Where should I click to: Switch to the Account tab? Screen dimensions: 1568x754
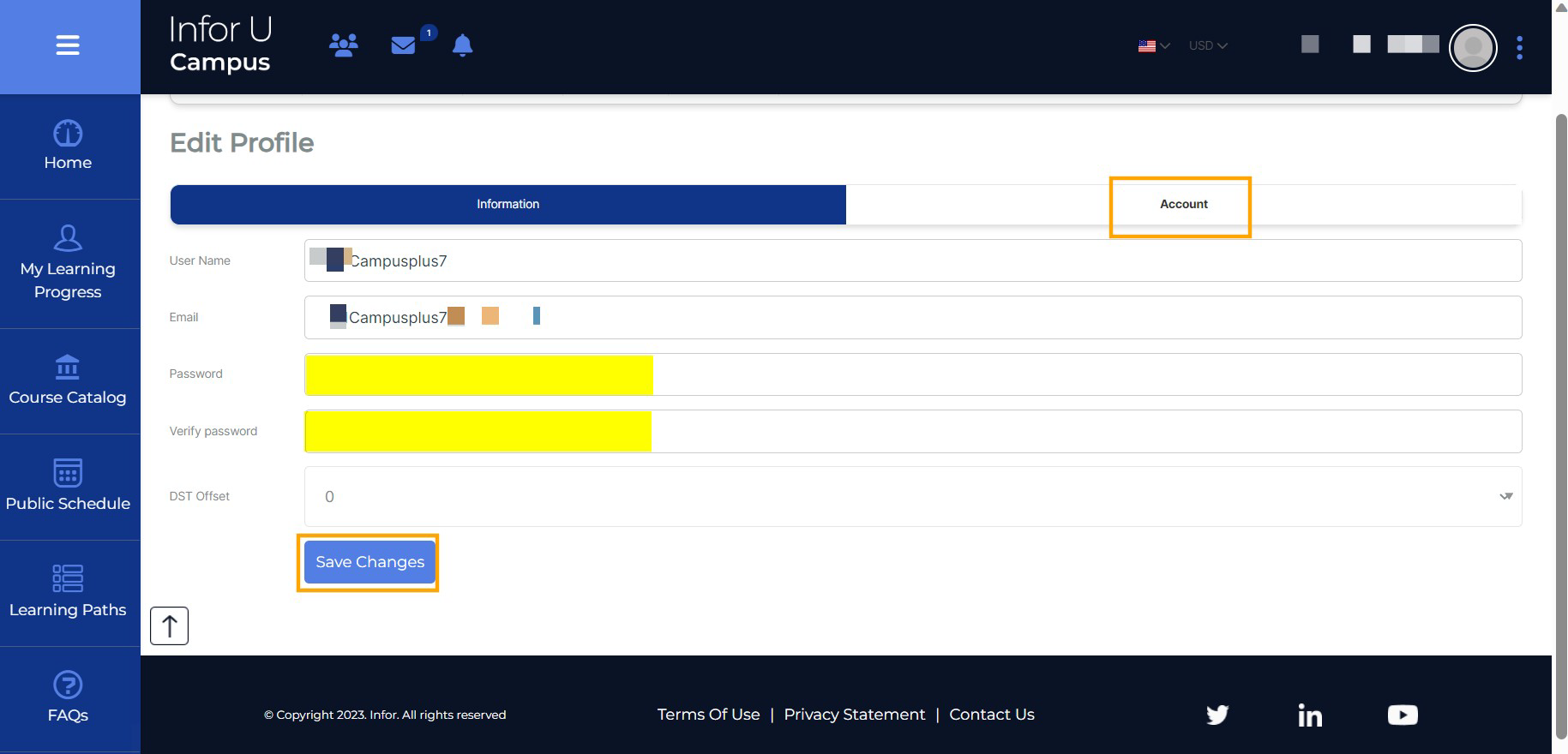pos(1183,205)
